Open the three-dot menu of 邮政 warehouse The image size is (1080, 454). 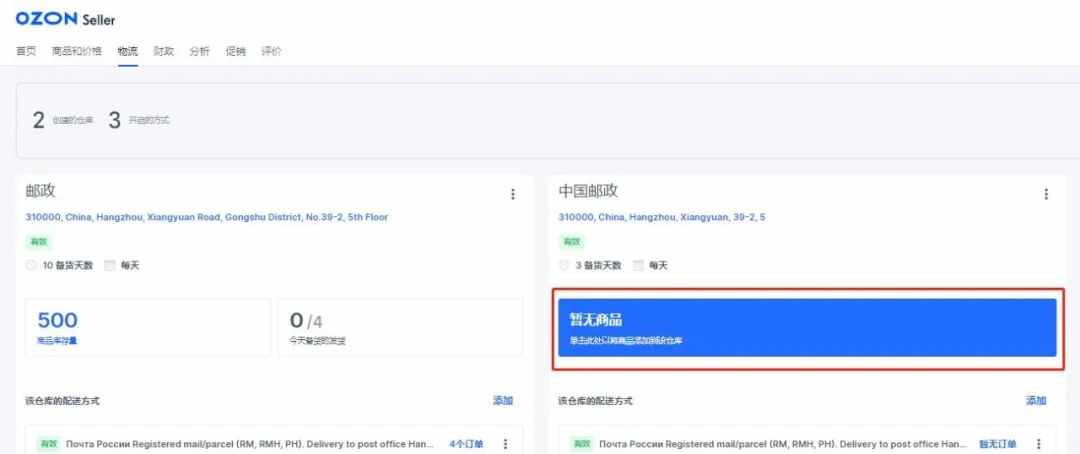(512, 194)
